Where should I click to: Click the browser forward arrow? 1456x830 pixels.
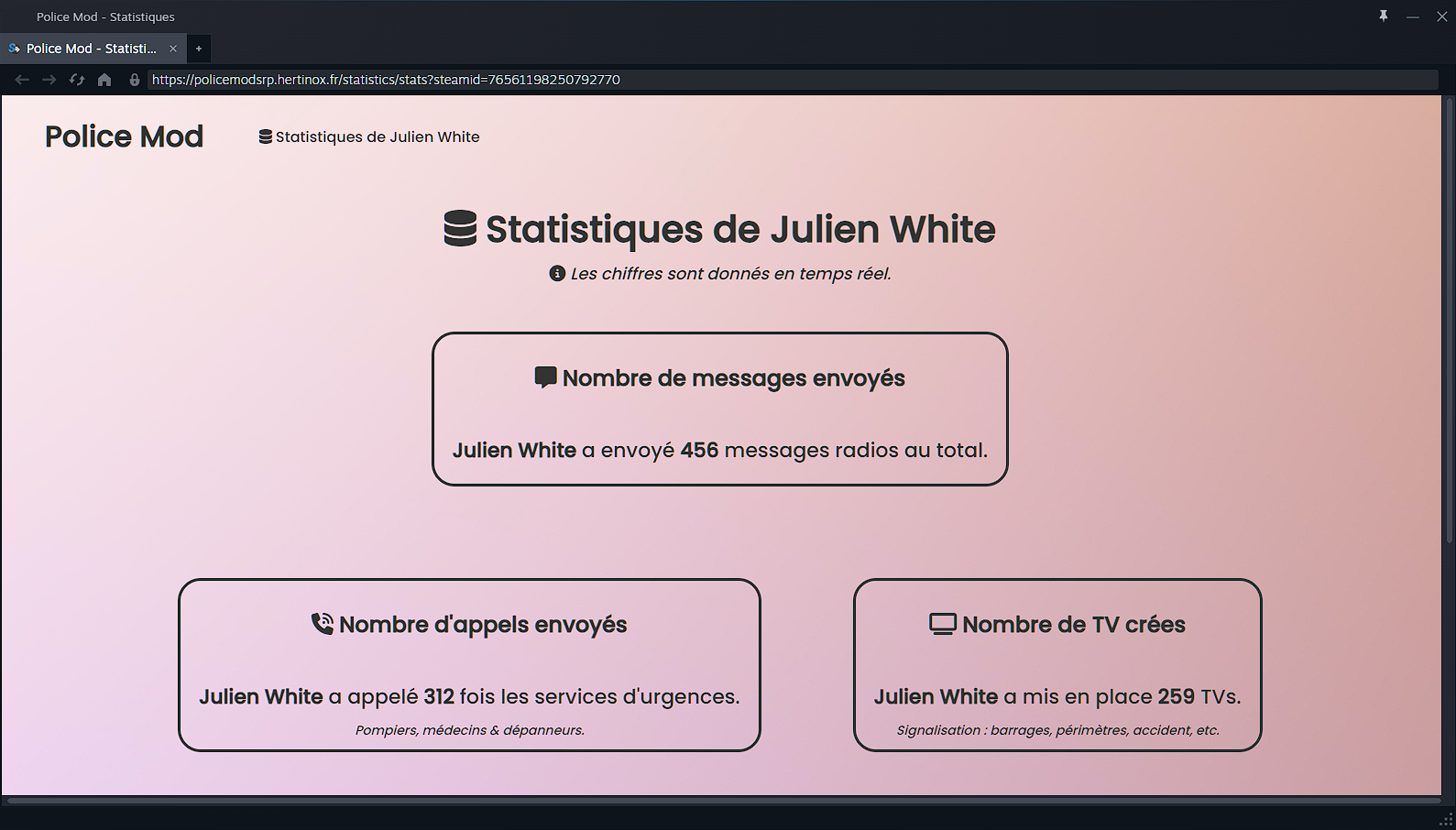tap(49, 80)
